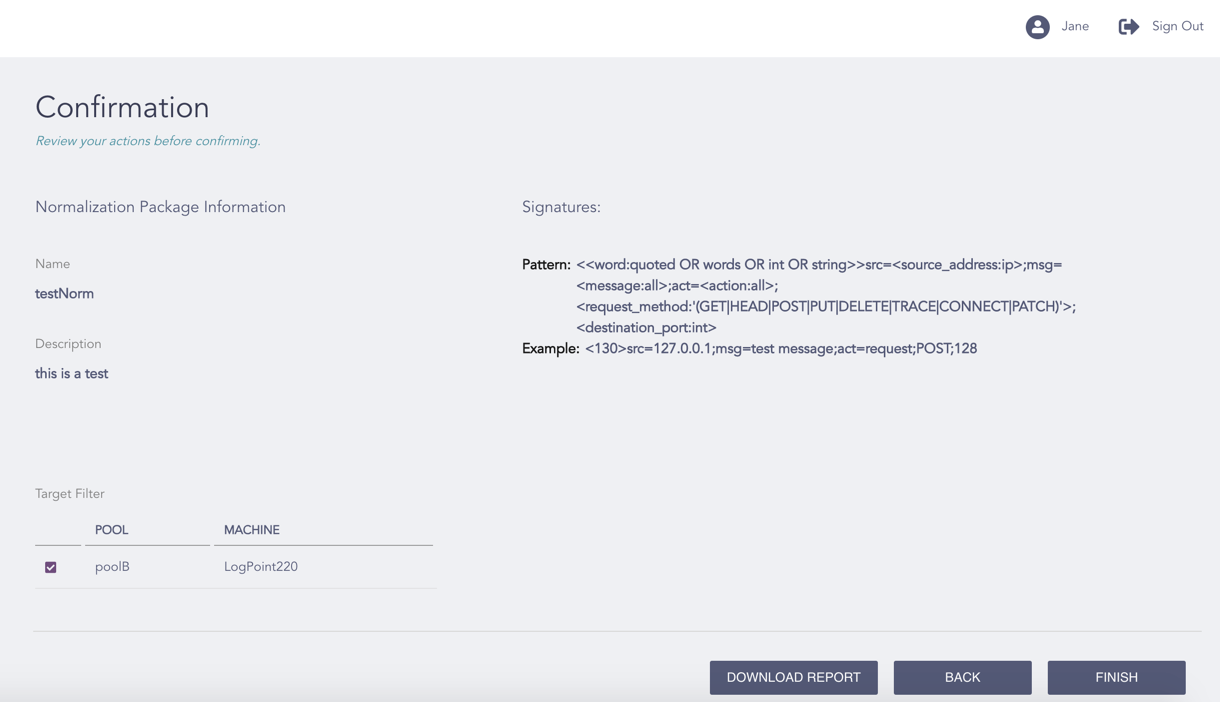The image size is (1220, 702).
Task: Click the description text 'this is a test'
Action: tap(71, 373)
